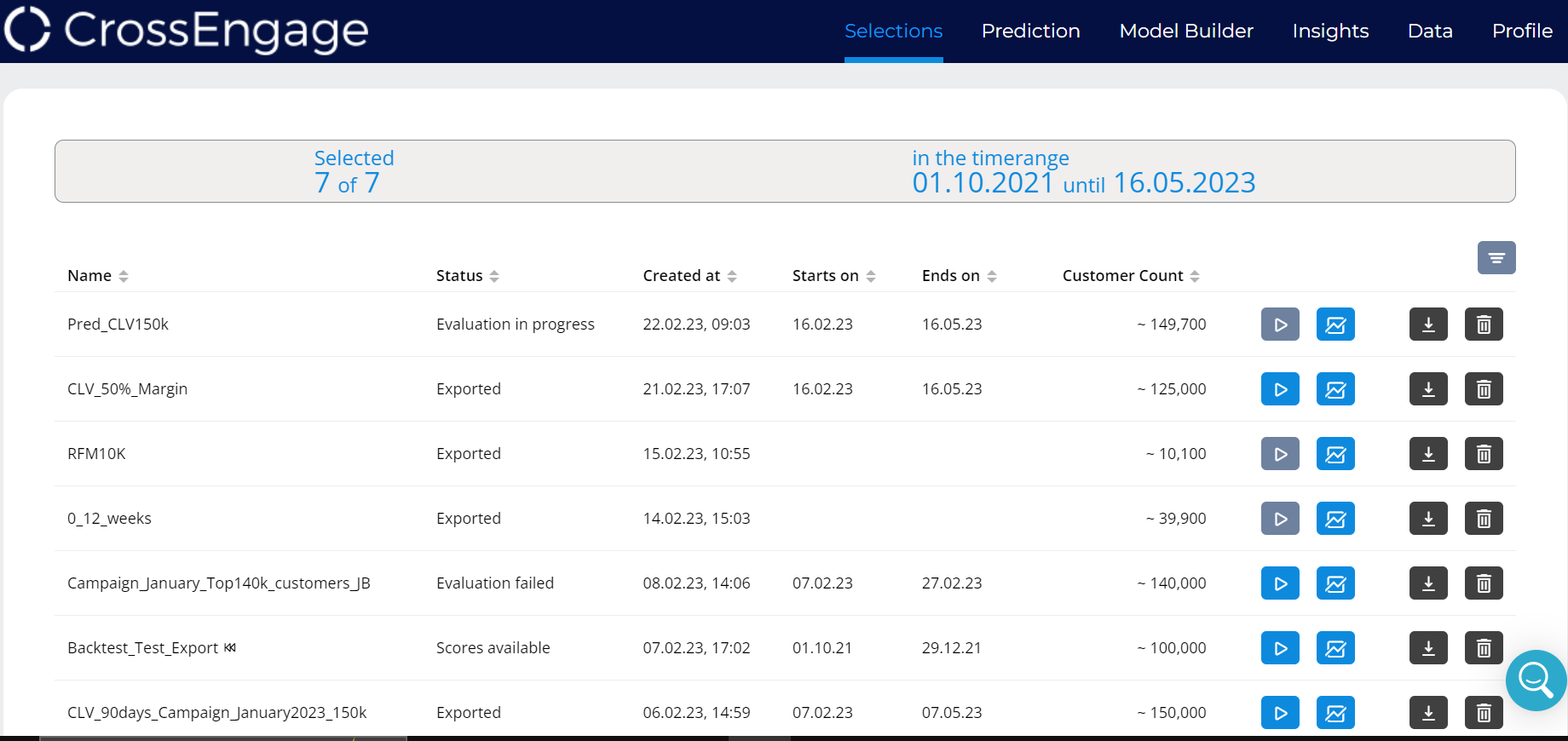Open the filter button above the table
The height and width of the screenshot is (741, 1568).
(1496, 257)
